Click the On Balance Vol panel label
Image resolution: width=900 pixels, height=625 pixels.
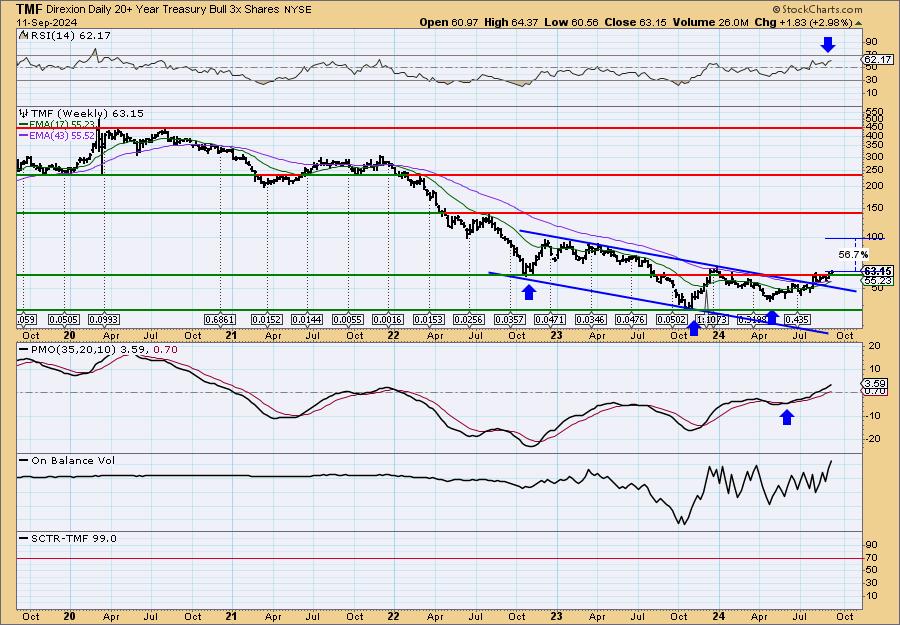coord(67,460)
